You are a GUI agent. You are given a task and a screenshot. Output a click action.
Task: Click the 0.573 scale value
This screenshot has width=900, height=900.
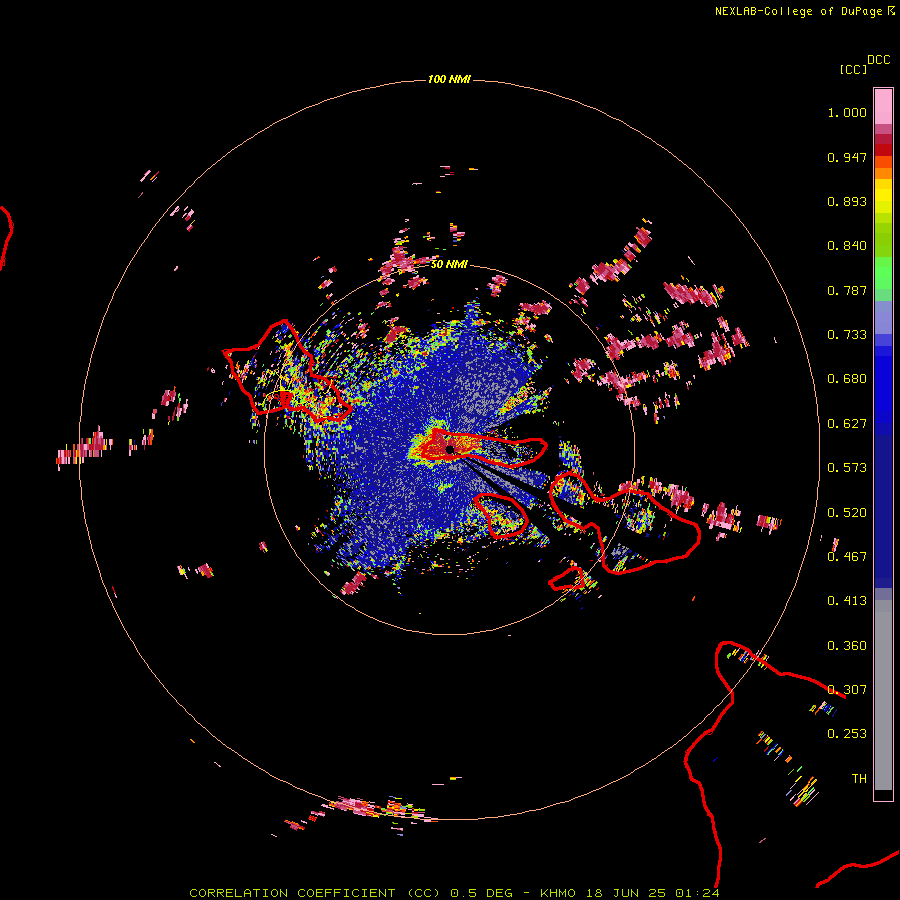pyautogui.click(x=847, y=468)
